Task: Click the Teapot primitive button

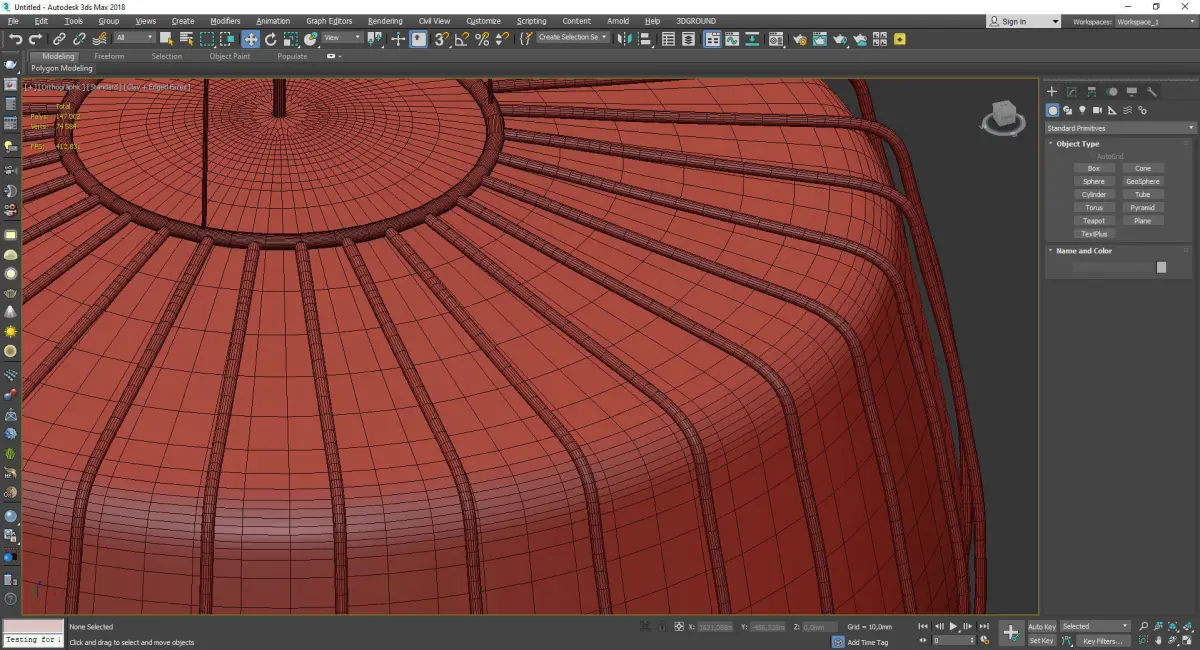Action: [1094, 221]
